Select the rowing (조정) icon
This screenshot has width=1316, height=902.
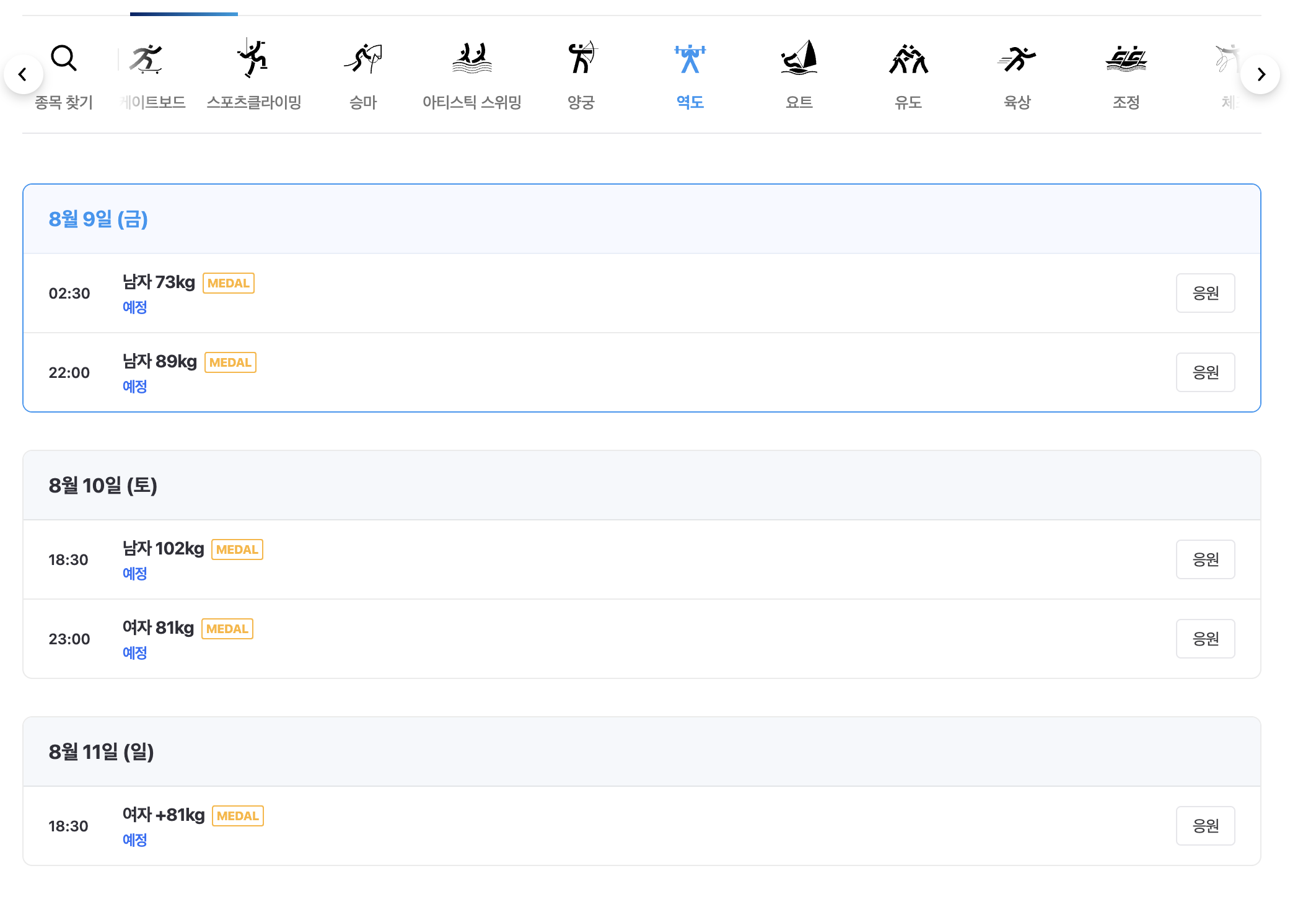1126,59
